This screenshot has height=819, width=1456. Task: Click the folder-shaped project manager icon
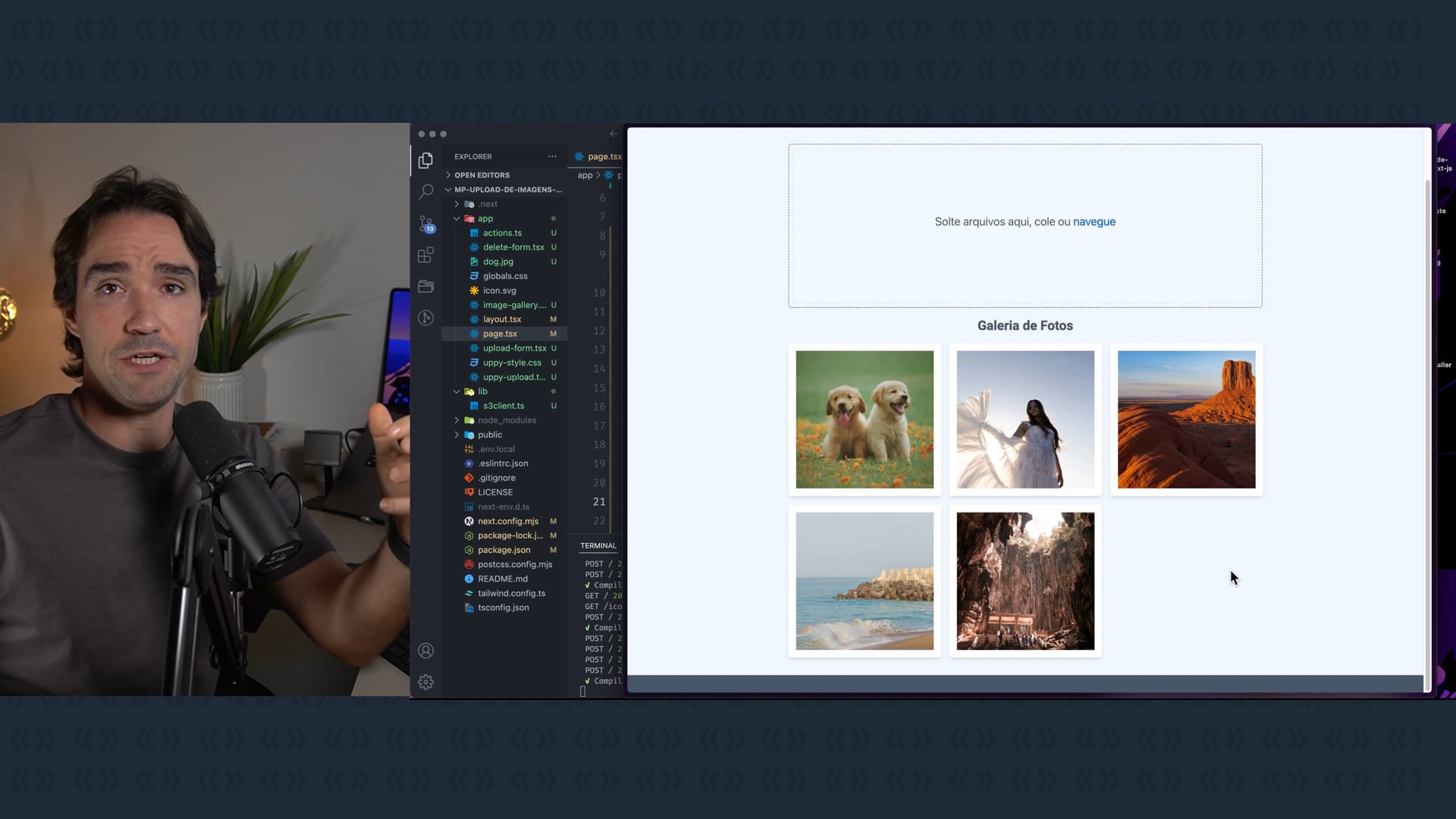(425, 287)
